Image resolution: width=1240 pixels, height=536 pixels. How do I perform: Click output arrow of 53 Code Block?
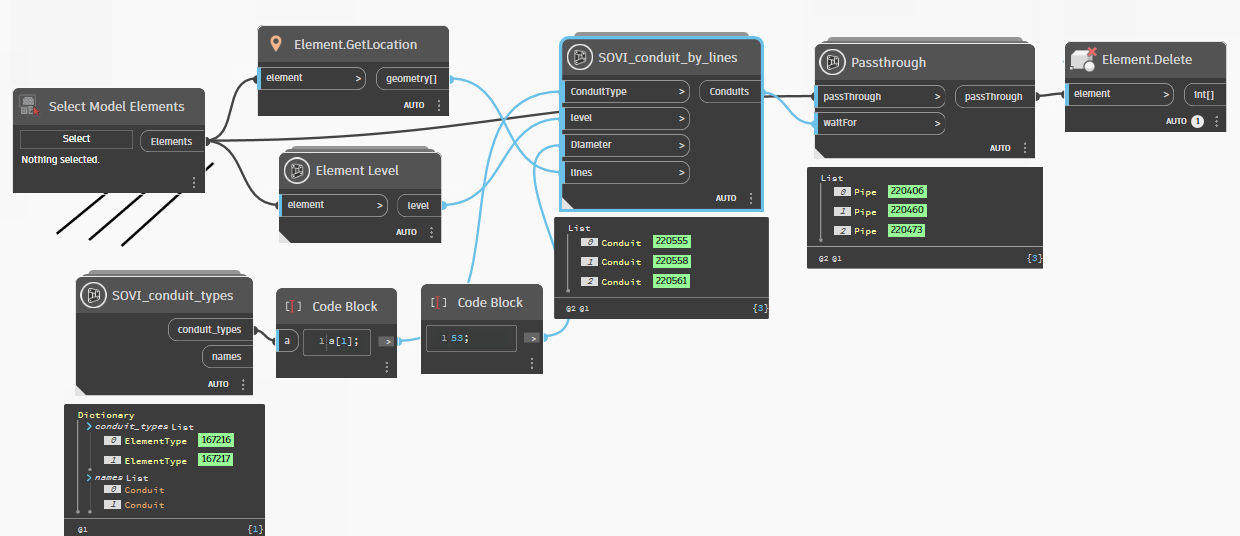pos(532,338)
